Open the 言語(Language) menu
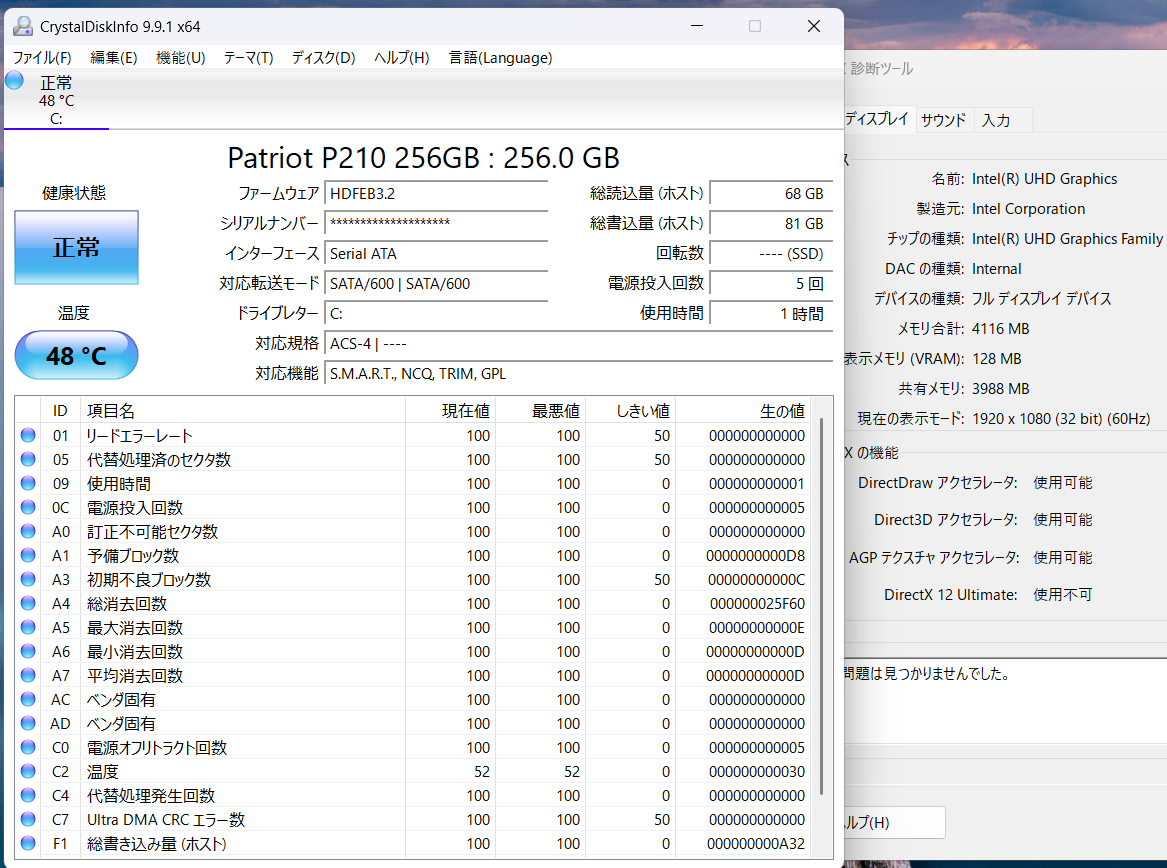 (x=501, y=58)
